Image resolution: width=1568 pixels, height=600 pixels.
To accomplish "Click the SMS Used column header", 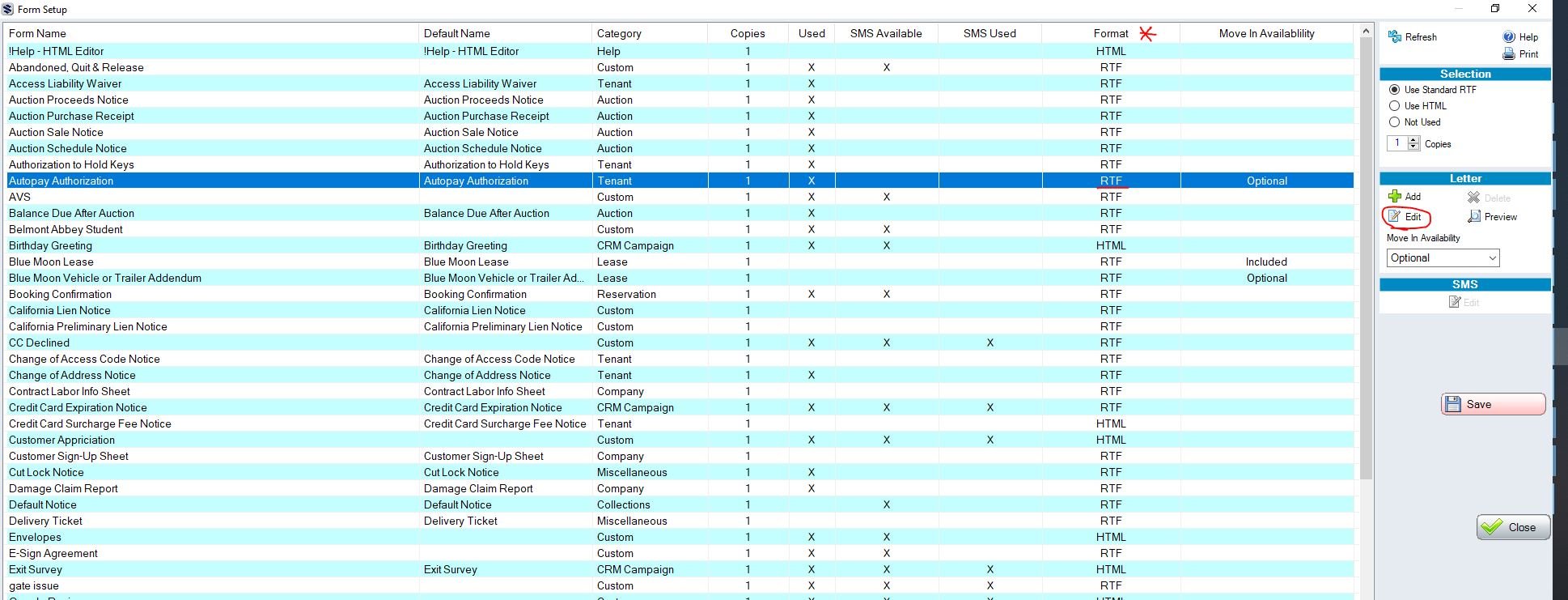I will tap(990, 33).
